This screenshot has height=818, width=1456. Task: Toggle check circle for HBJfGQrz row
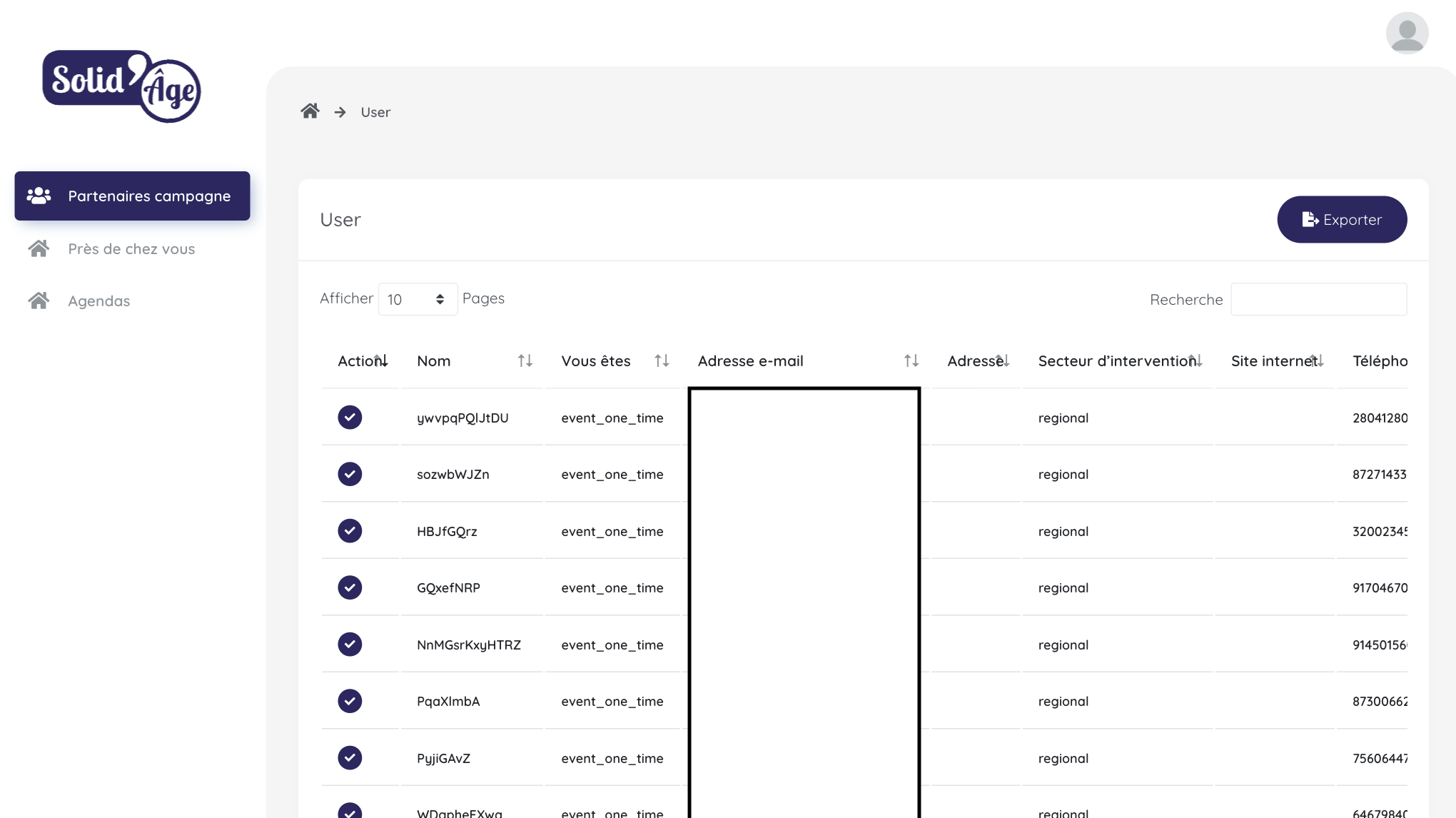pos(350,531)
